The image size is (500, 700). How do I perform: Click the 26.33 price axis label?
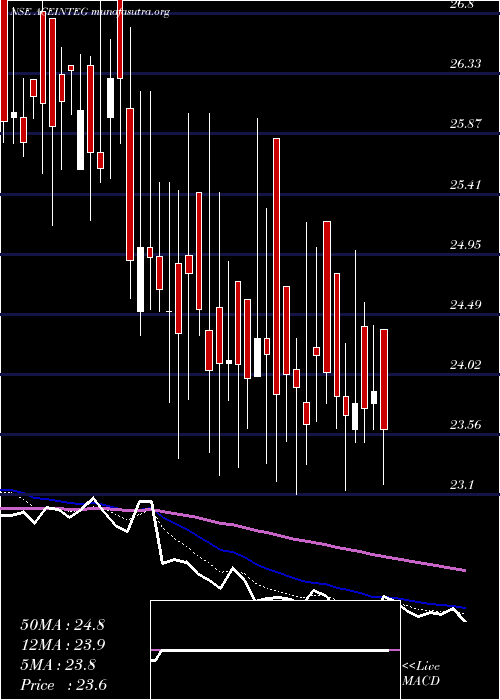pyautogui.click(x=466, y=64)
